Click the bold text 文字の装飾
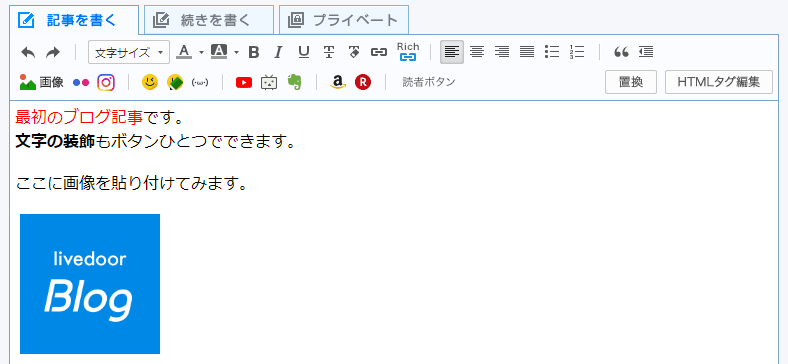788x364 pixels. click(55, 142)
